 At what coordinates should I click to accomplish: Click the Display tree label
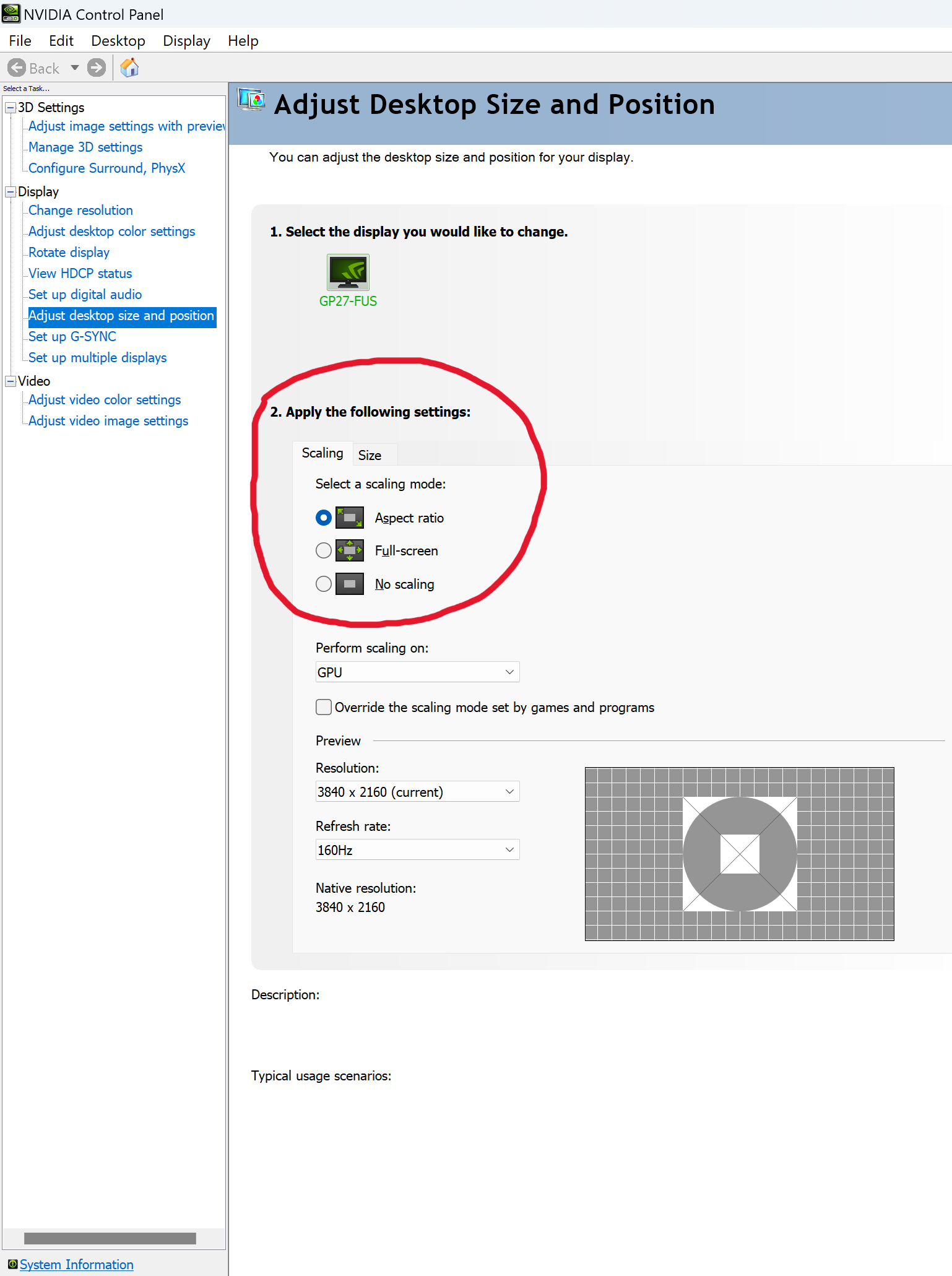(x=38, y=192)
